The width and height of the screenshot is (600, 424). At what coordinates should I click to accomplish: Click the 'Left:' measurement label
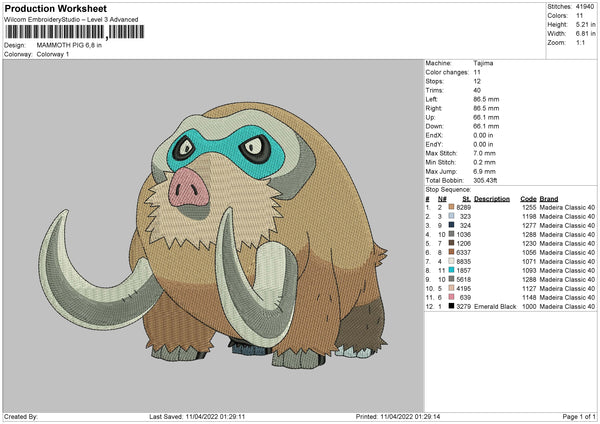(x=431, y=99)
